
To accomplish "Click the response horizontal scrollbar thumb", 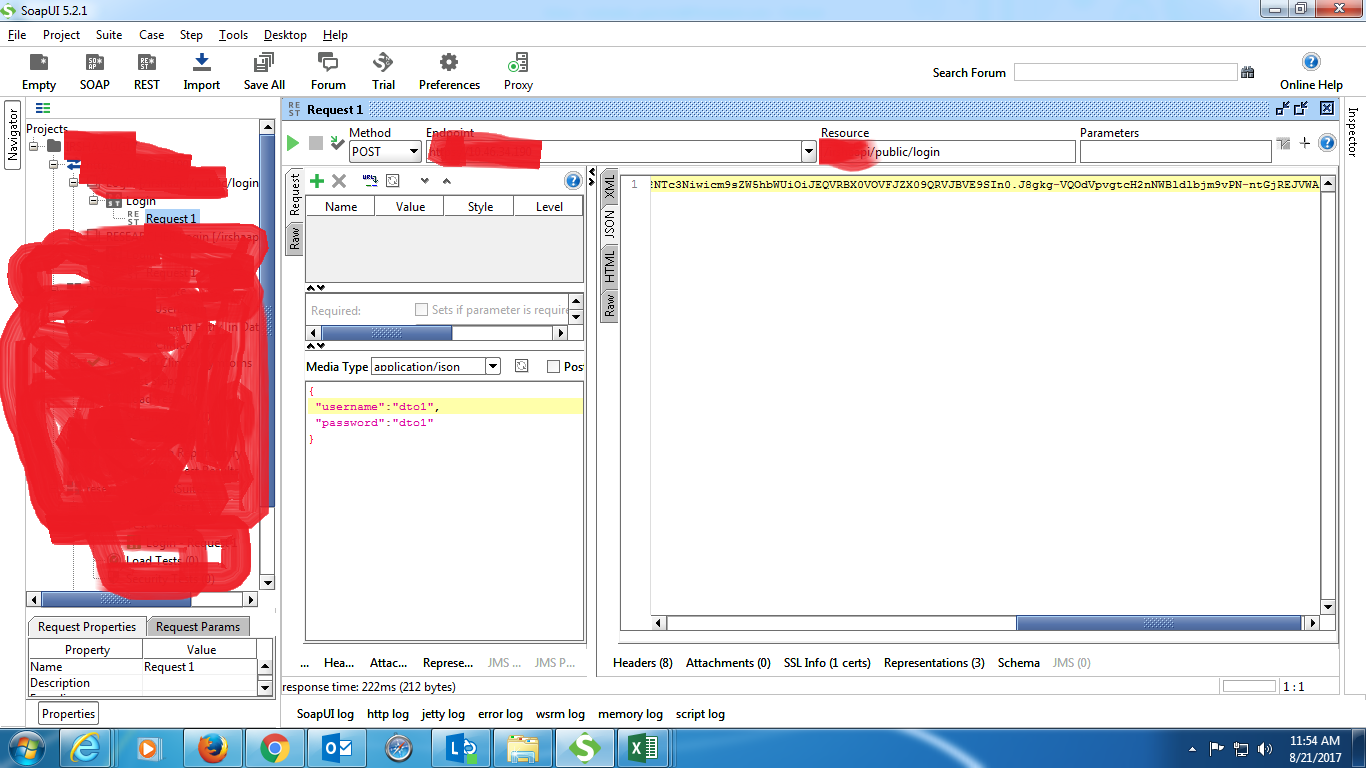I will [x=1159, y=623].
